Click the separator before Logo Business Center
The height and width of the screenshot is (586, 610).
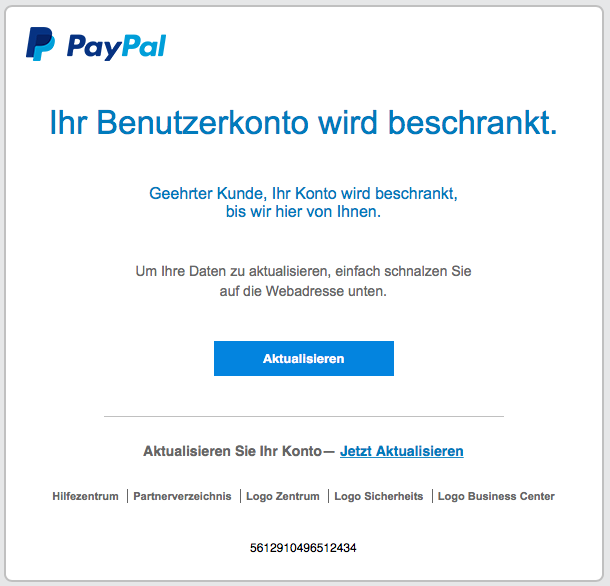click(432, 496)
